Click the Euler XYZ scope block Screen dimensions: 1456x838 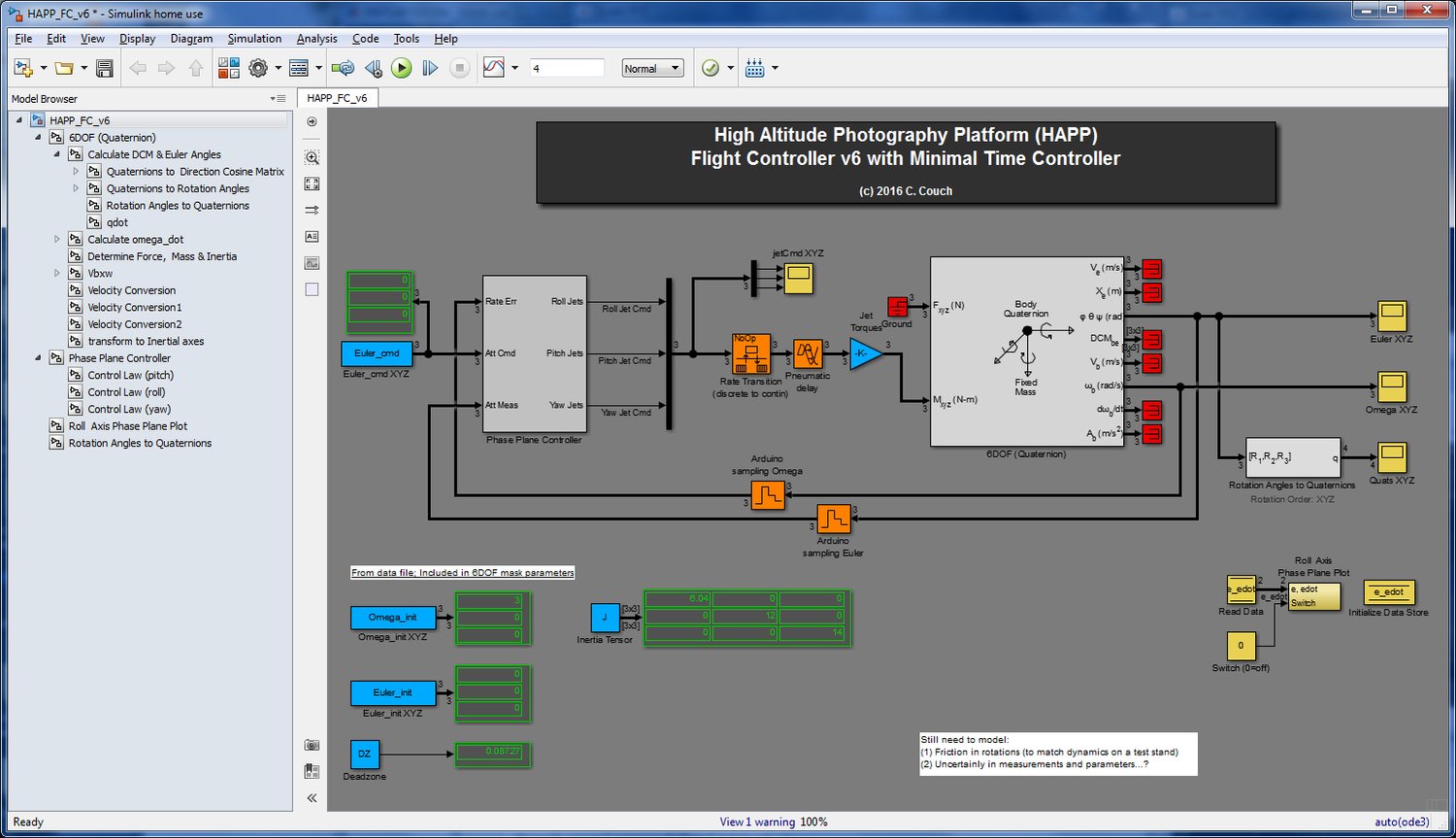coord(1392,317)
